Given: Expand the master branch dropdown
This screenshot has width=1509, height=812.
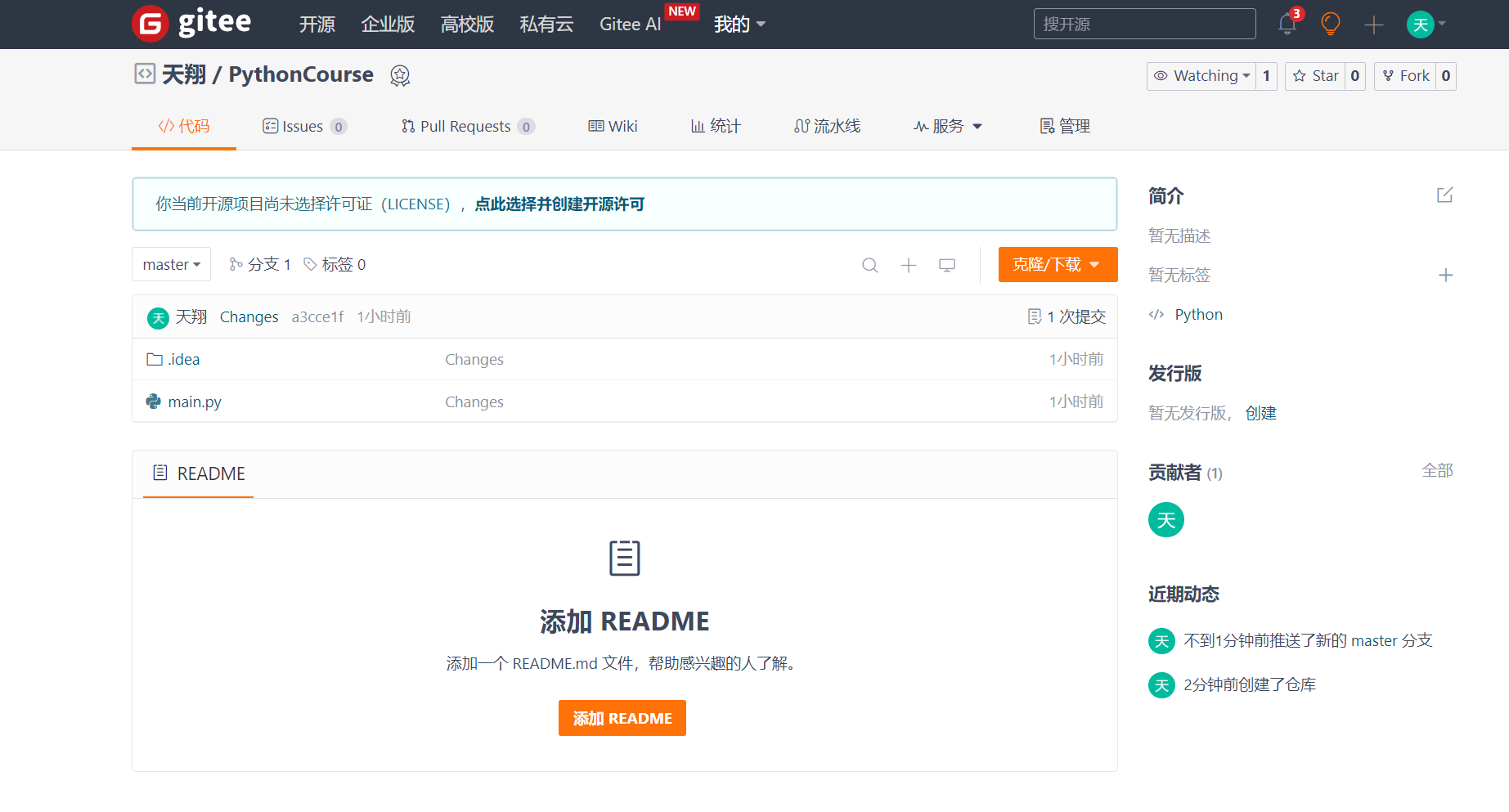Looking at the screenshot, I should point(171,264).
